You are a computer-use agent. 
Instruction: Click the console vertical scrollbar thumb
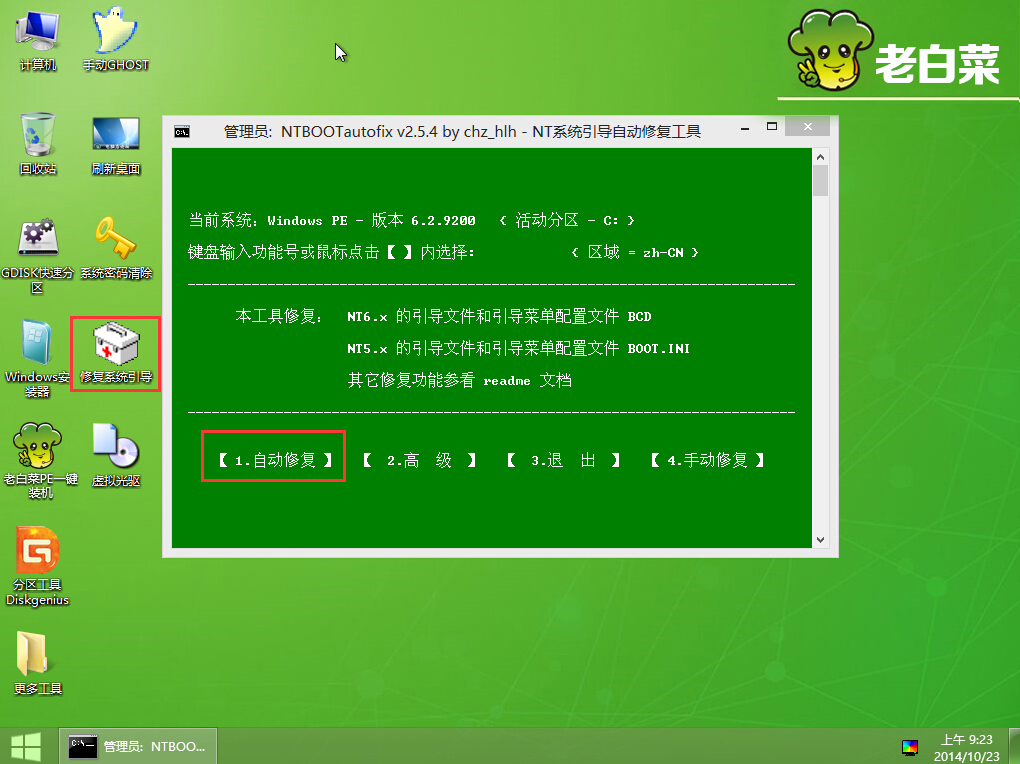coord(820,180)
